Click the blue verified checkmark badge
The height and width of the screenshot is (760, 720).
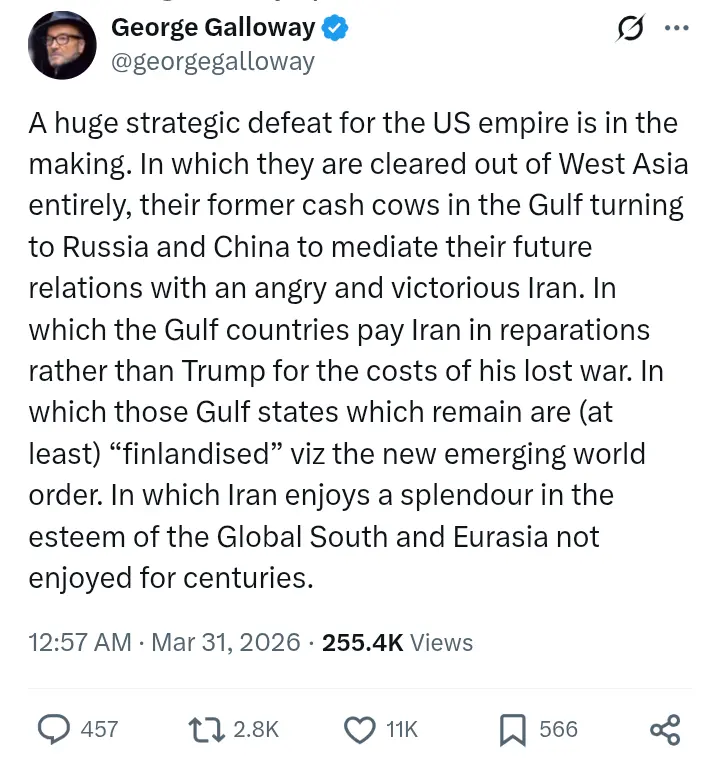point(335,29)
